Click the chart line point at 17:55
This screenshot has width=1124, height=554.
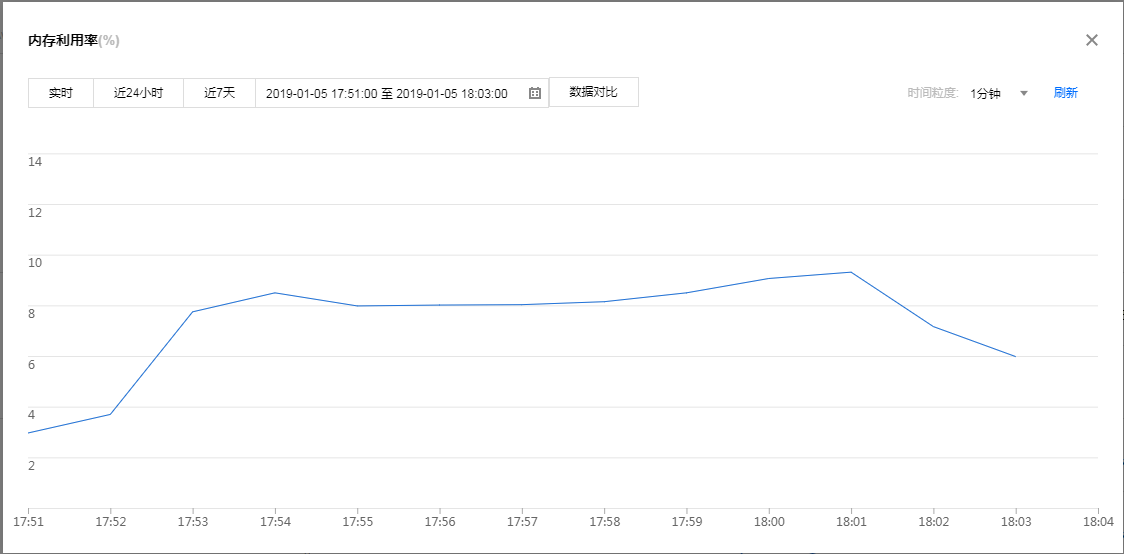[357, 306]
